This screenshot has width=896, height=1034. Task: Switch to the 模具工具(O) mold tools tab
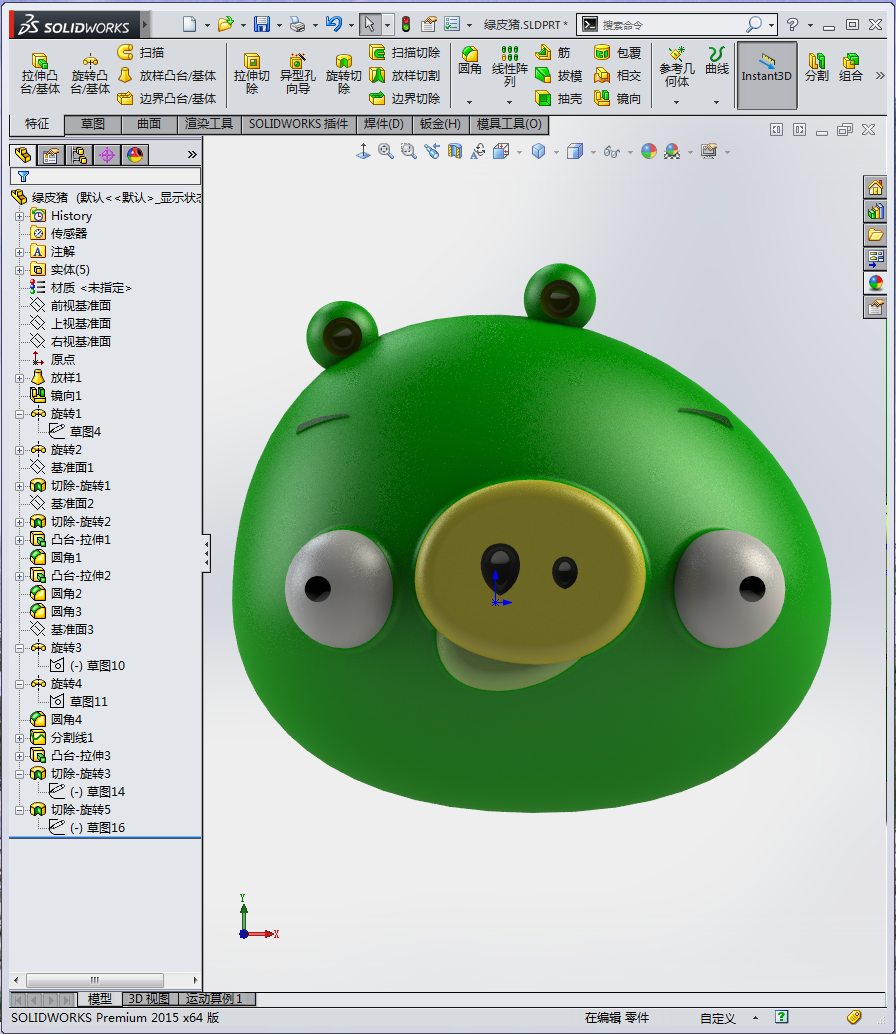[x=508, y=124]
